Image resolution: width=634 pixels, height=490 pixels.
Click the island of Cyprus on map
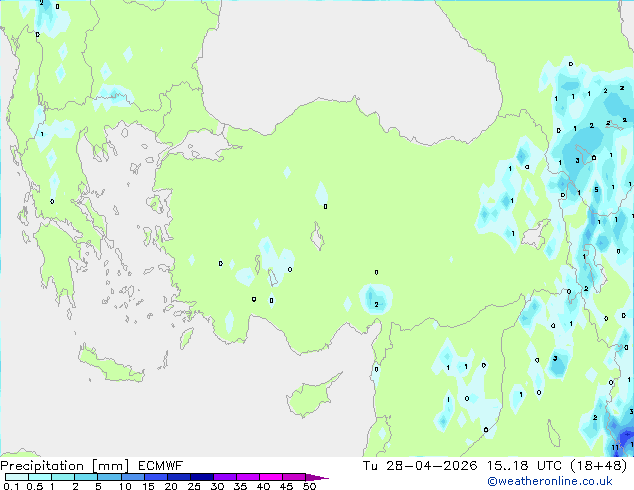[x=311, y=396]
